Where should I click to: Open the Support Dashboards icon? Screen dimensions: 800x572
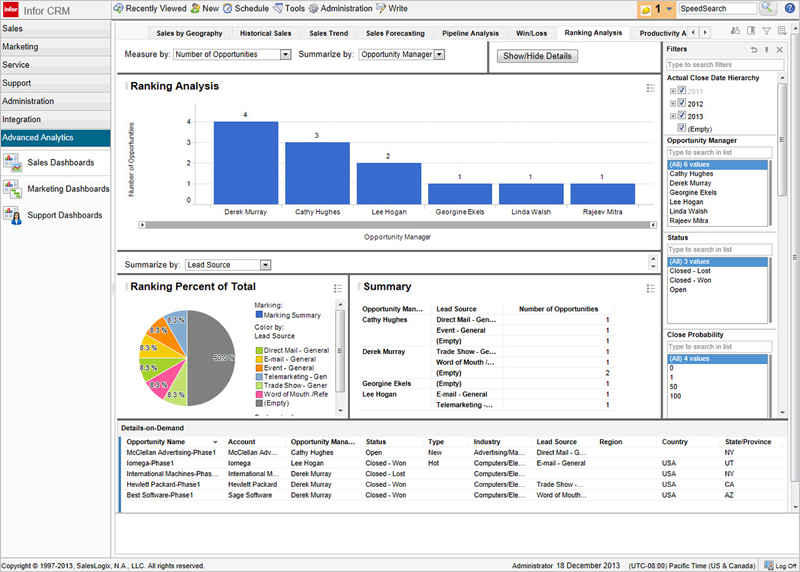(x=14, y=216)
